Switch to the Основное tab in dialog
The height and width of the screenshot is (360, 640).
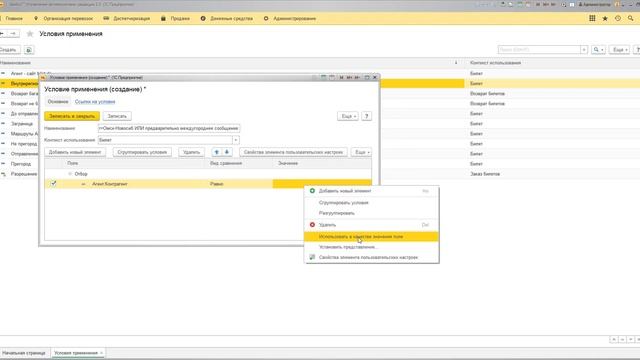coord(58,102)
